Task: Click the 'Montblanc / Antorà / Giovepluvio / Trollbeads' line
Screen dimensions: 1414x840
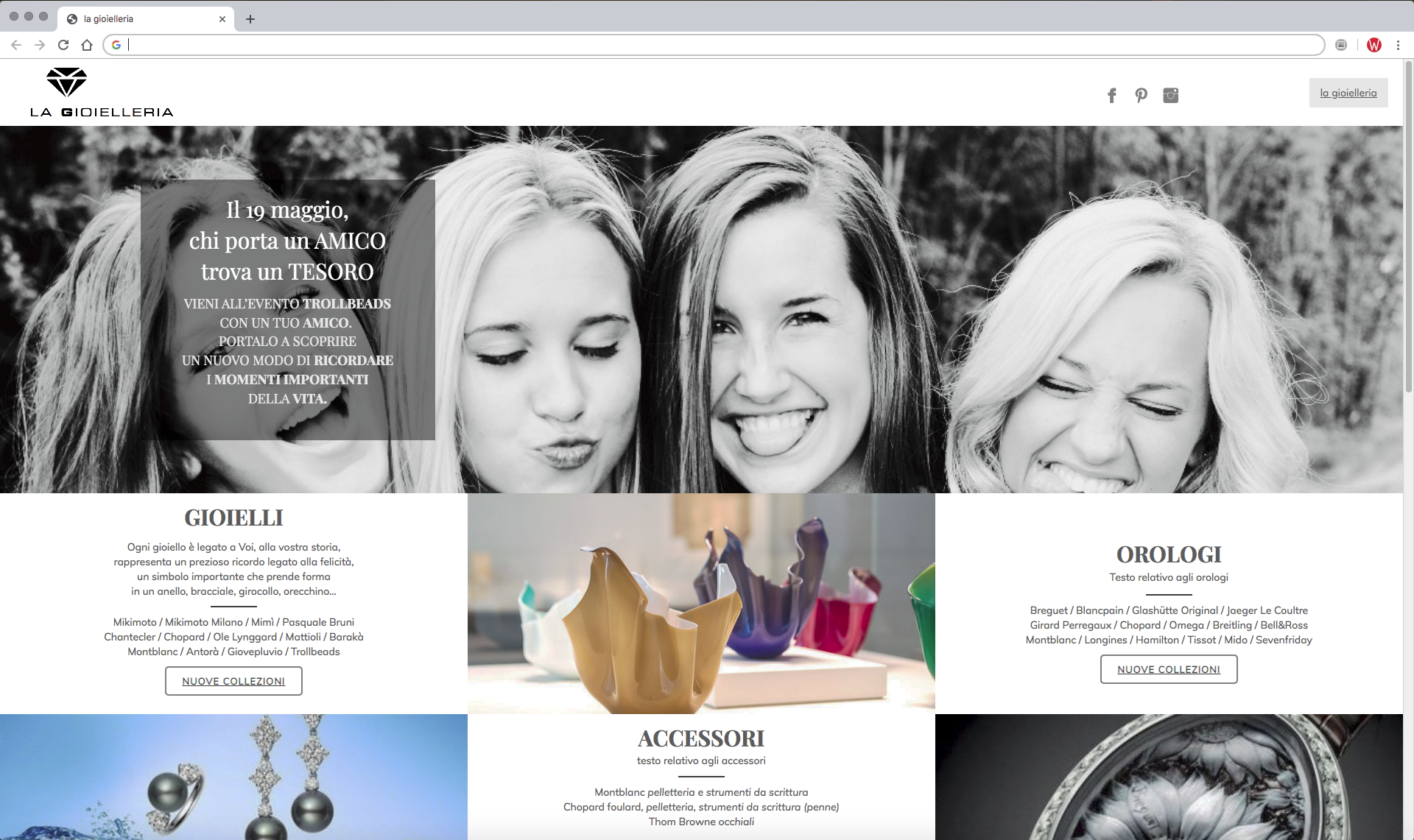Action: pyautogui.click(x=233, y=652)
